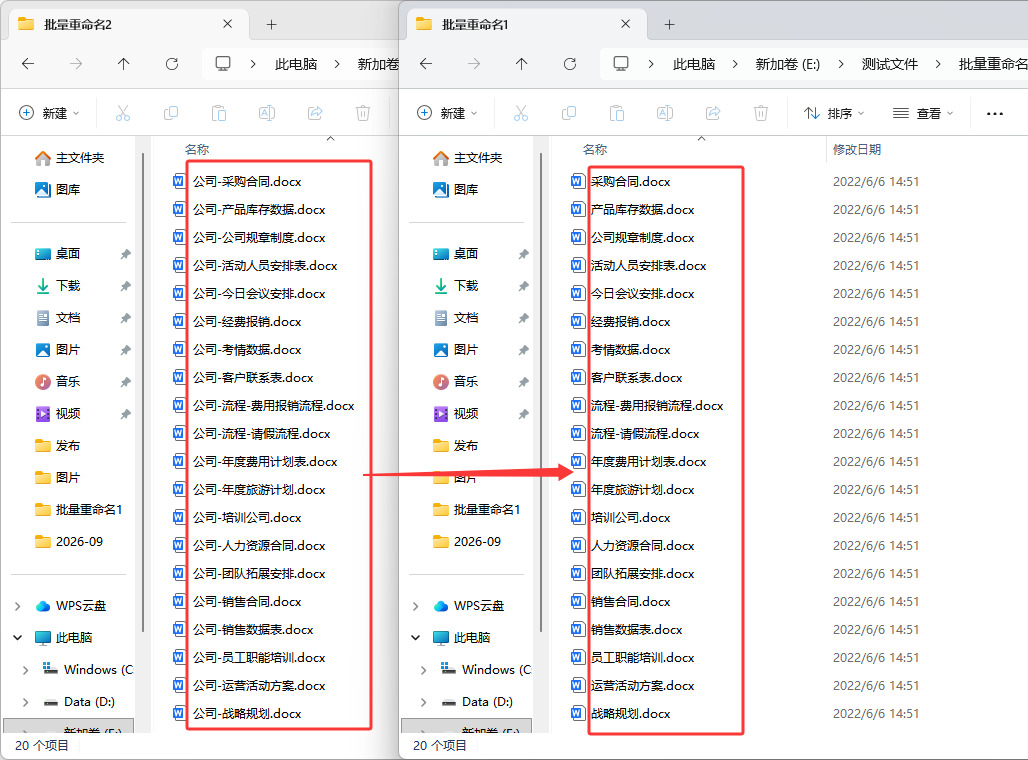Go back in the 批量重命名2 window
The height and width of the screenshot is (760, 1028).
click(x=28, y=64)
